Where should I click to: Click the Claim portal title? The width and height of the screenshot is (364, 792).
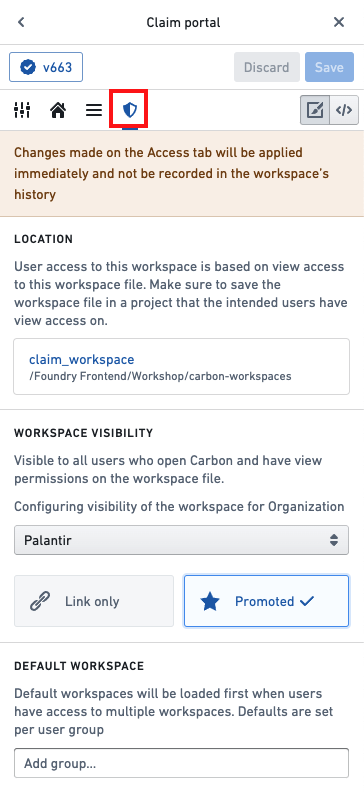pos(183,22)
